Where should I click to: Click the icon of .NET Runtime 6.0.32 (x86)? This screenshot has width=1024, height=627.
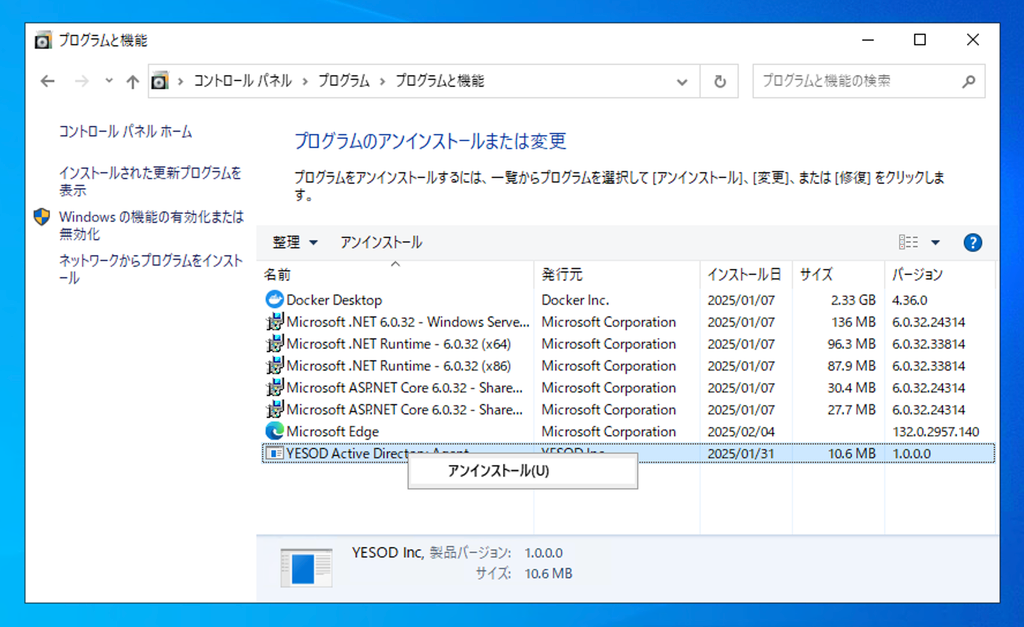coord(275,366)
